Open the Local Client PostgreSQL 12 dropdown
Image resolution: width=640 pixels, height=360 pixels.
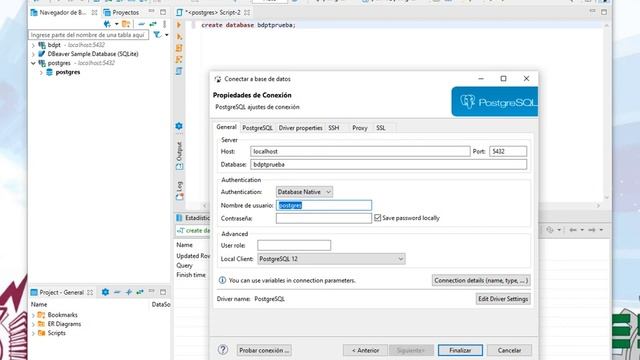[331, 259]
